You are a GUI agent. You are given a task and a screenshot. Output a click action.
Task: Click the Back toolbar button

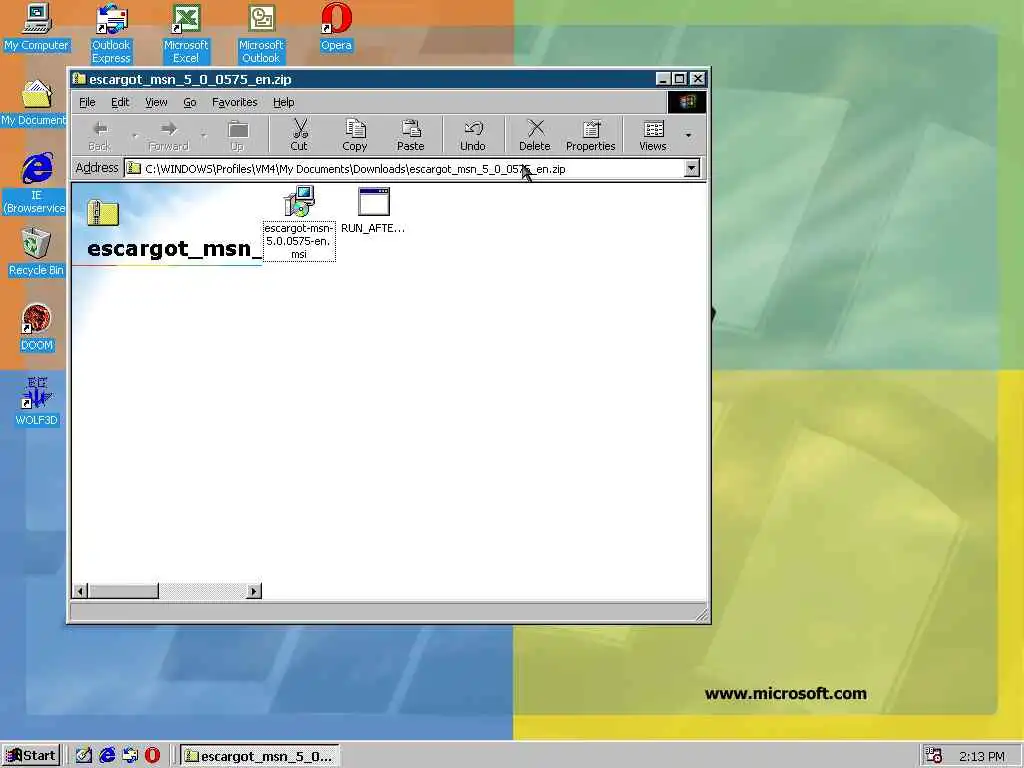point(100,135)
